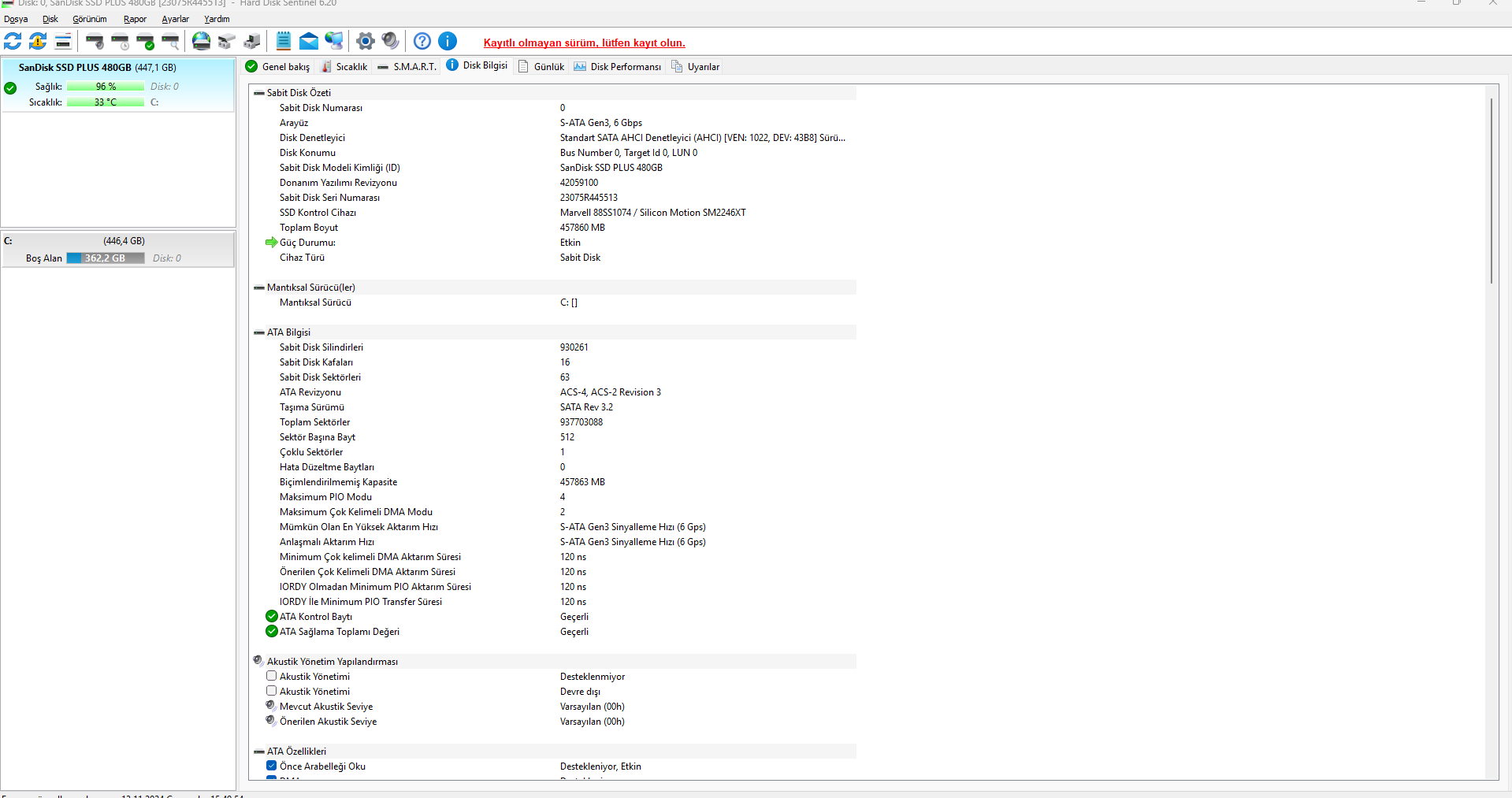Click the green arrow next to Güç Durumu

tap(272, 243)
